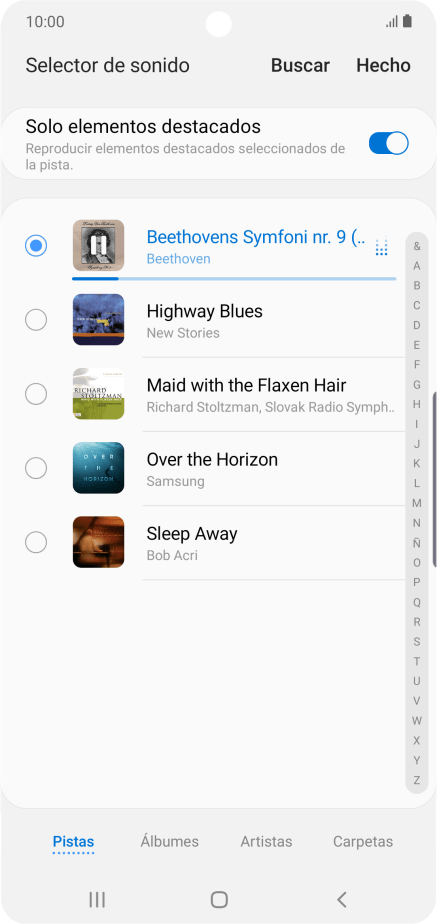Select the Highway Blues radio button
The height and width of the screenshot is (924, 437).
[x=36, y=320]
